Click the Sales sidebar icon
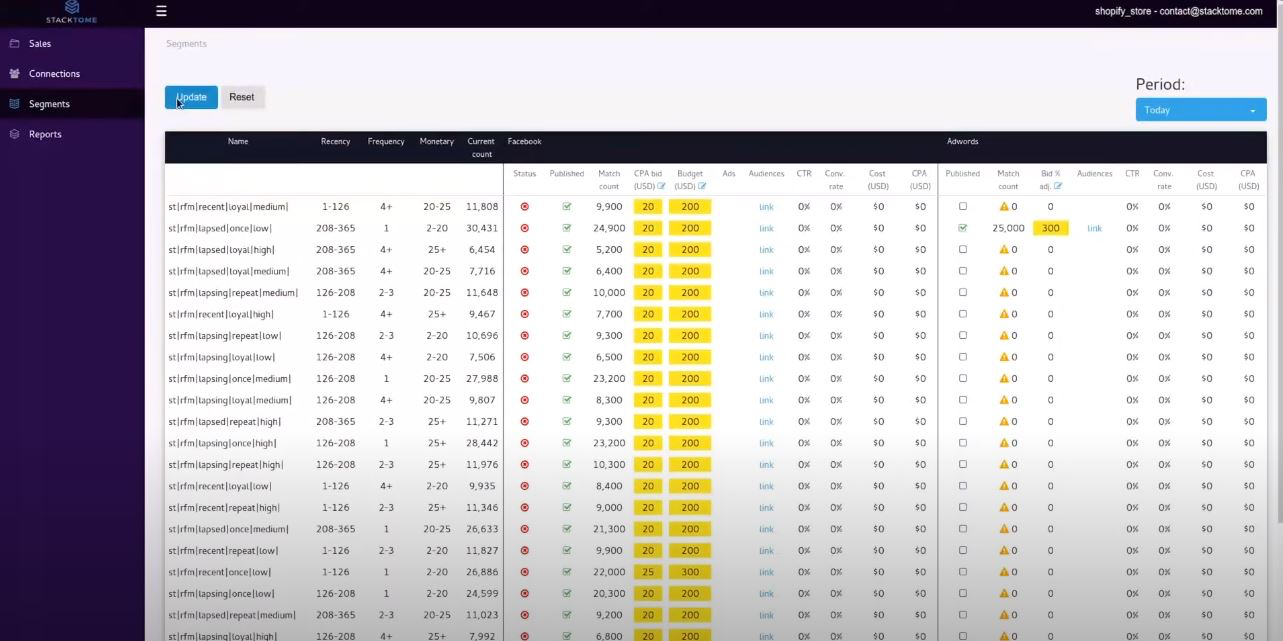The image size is (1283, 641). (x=14, y=44)
